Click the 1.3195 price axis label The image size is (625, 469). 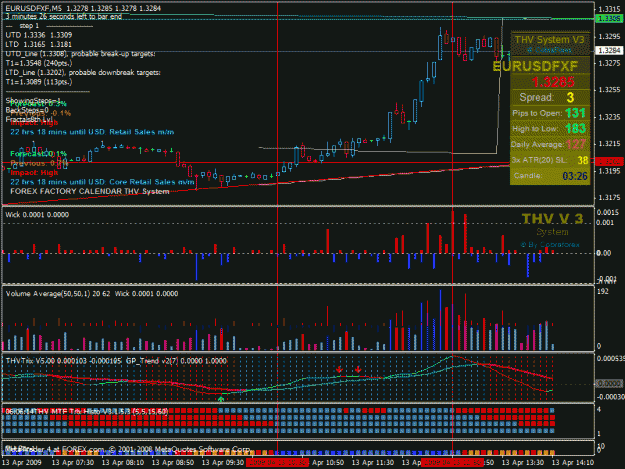tap(609, 171)
